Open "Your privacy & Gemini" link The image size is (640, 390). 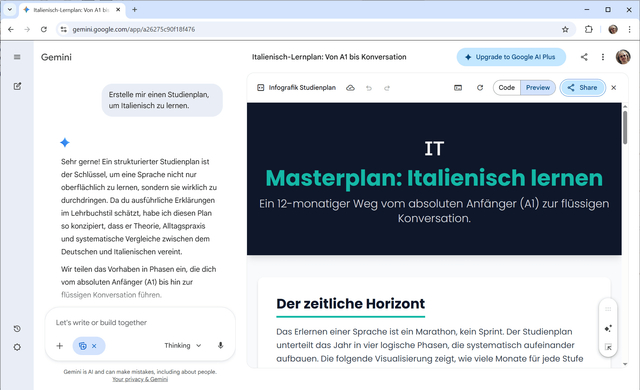[140, 379]
